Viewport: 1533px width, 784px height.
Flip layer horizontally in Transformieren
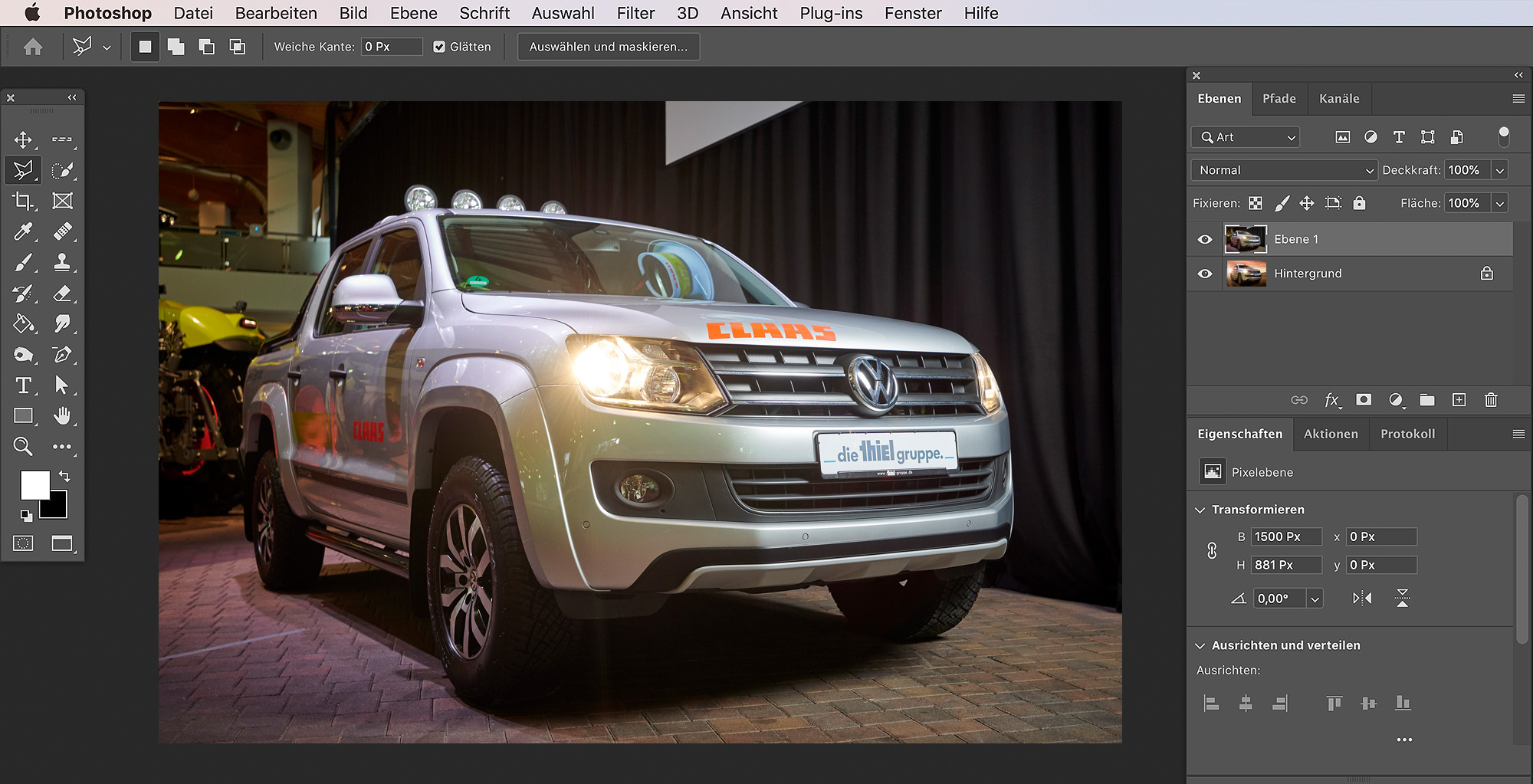[1362, 599]
